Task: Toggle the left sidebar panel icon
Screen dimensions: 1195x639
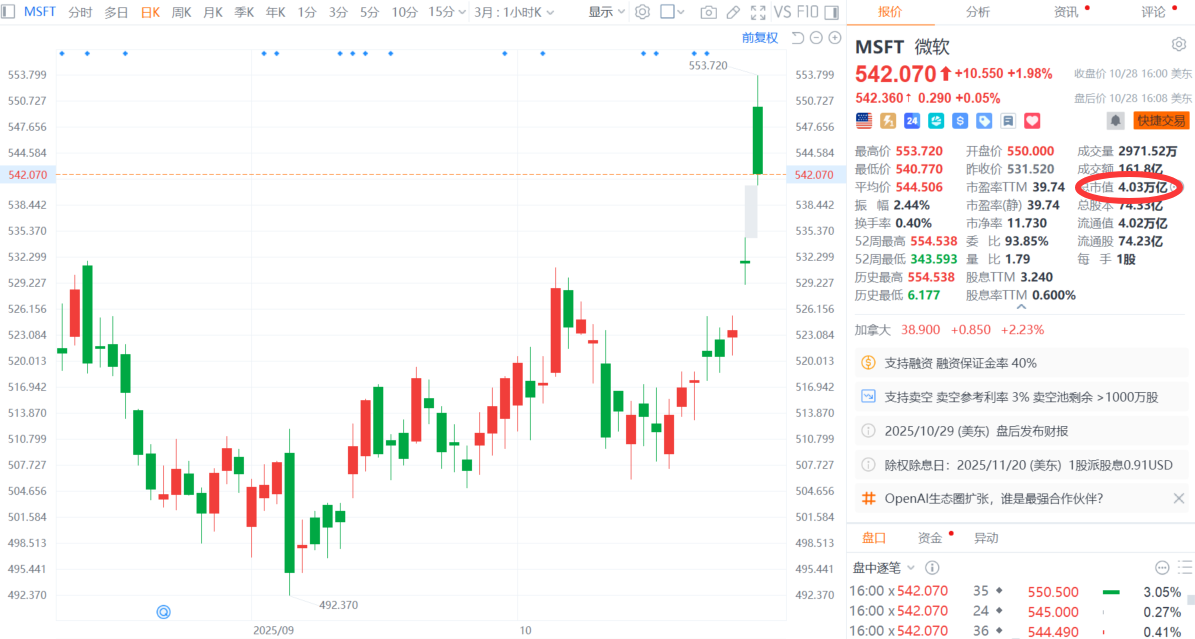Action: click(8, 12)
